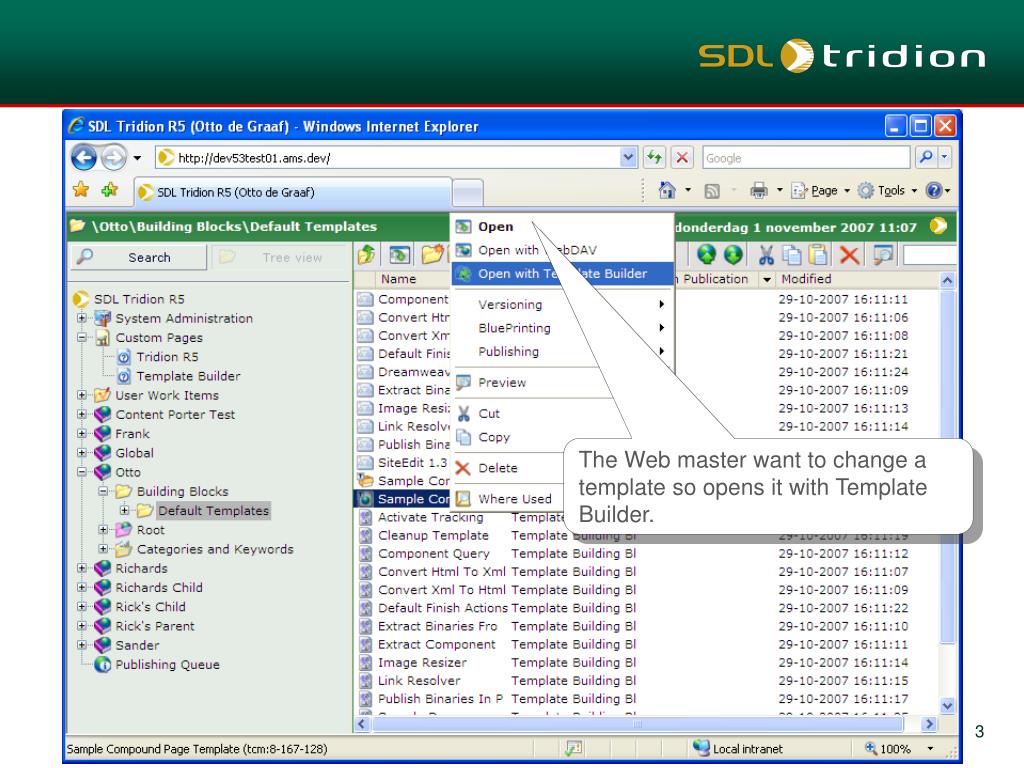Click the Tridion search lookup toolbar icon

click(x=883, y=255)
